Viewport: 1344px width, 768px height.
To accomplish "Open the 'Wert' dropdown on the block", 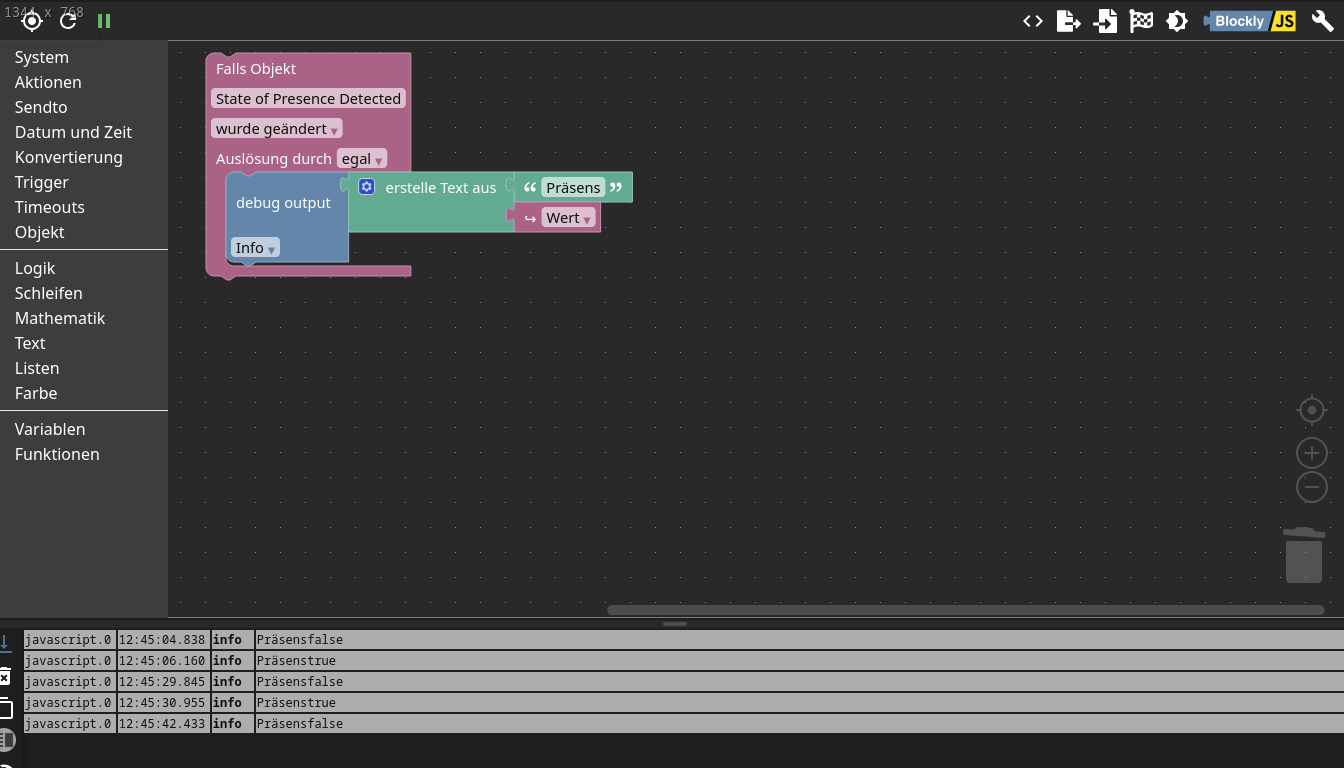I will point(569,218).
